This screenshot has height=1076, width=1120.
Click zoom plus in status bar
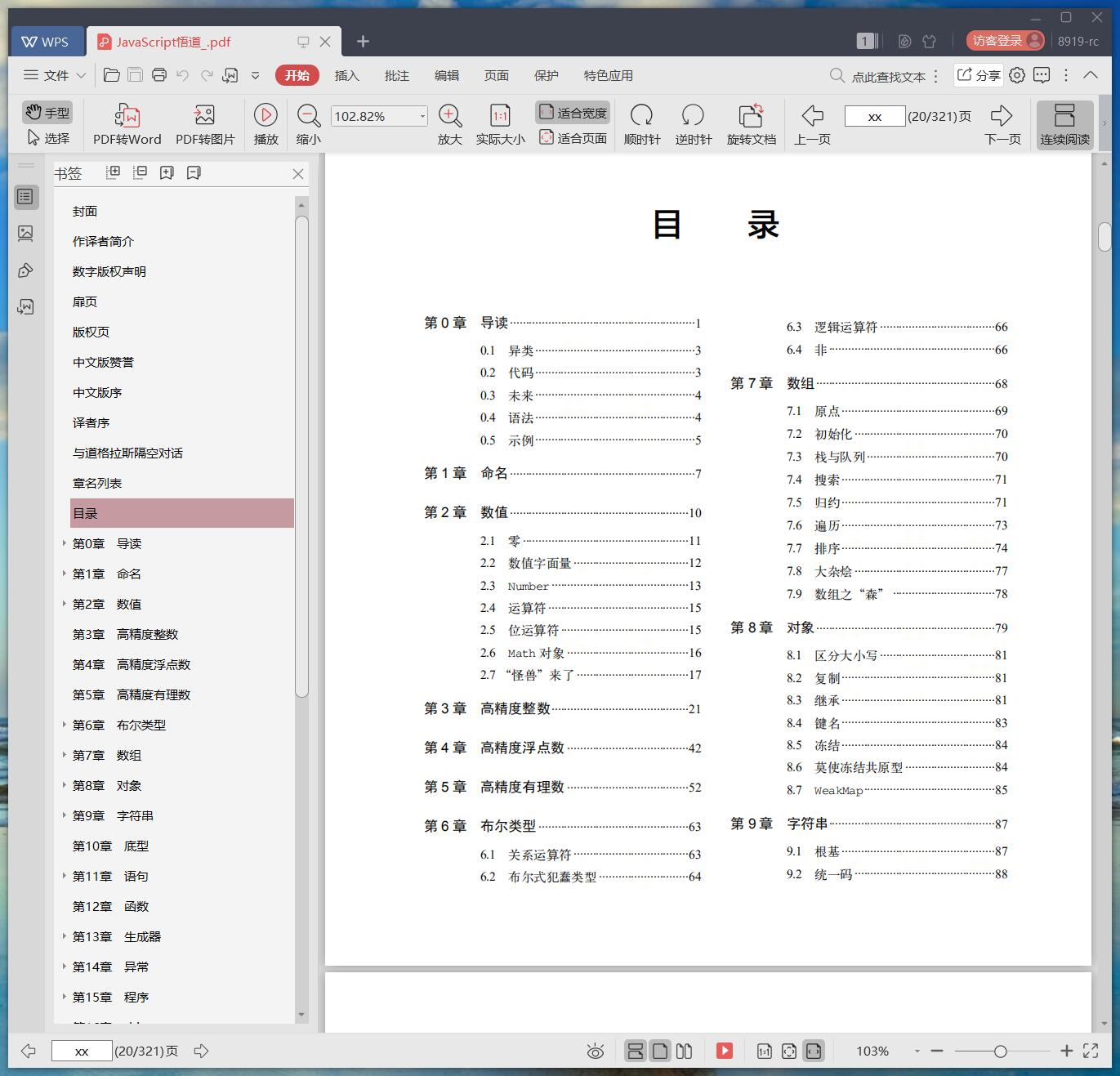pos(1066,1051)
